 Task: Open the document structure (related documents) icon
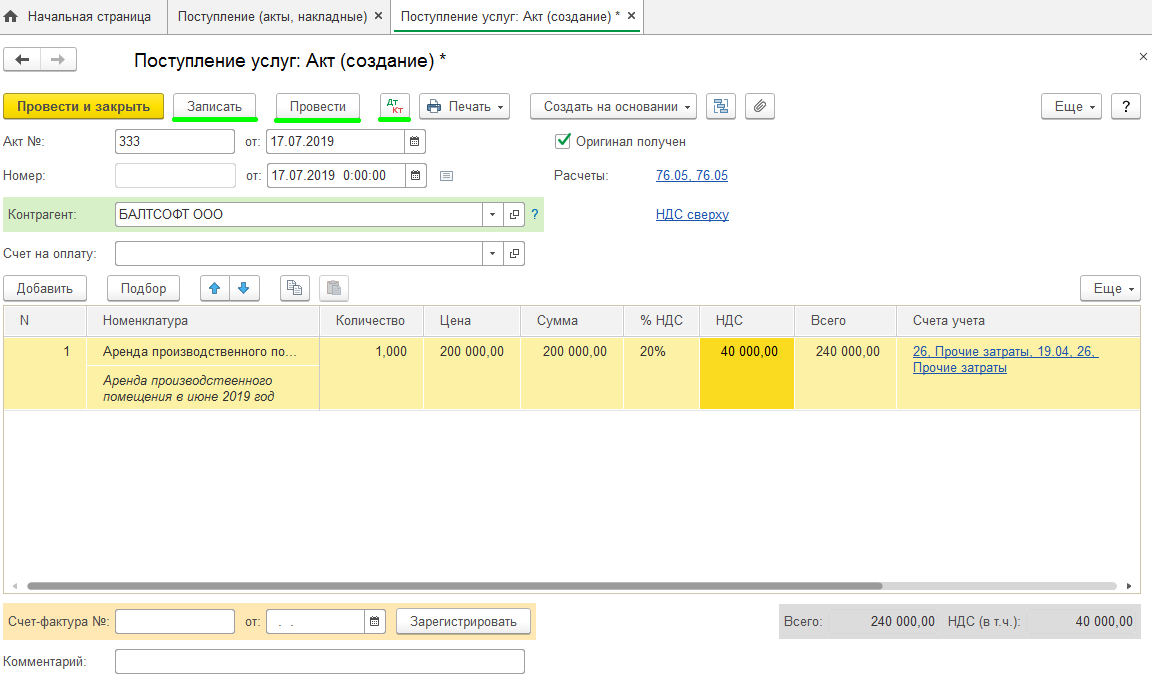point(721,106)
